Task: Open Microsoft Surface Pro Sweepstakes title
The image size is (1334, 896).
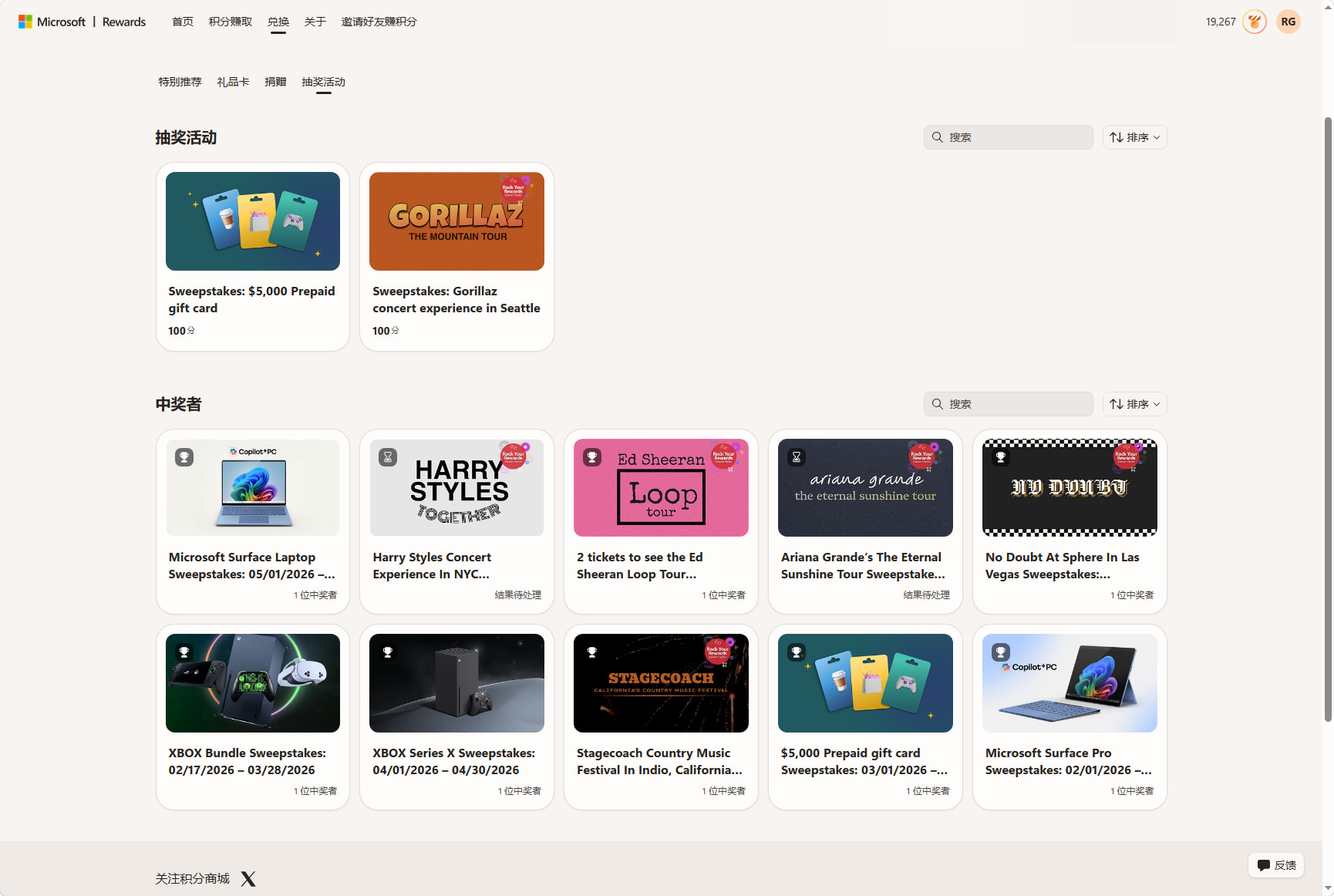Action: point(1069,762)
